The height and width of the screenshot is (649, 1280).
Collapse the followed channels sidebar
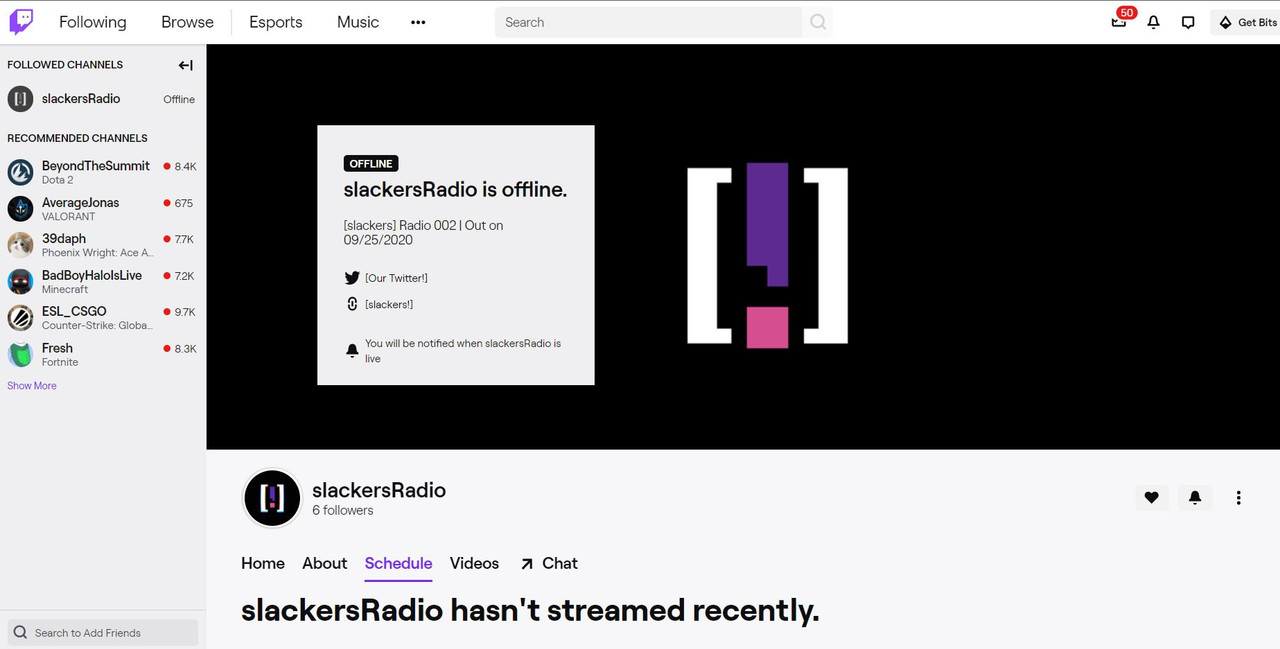(x=185, y=65)
